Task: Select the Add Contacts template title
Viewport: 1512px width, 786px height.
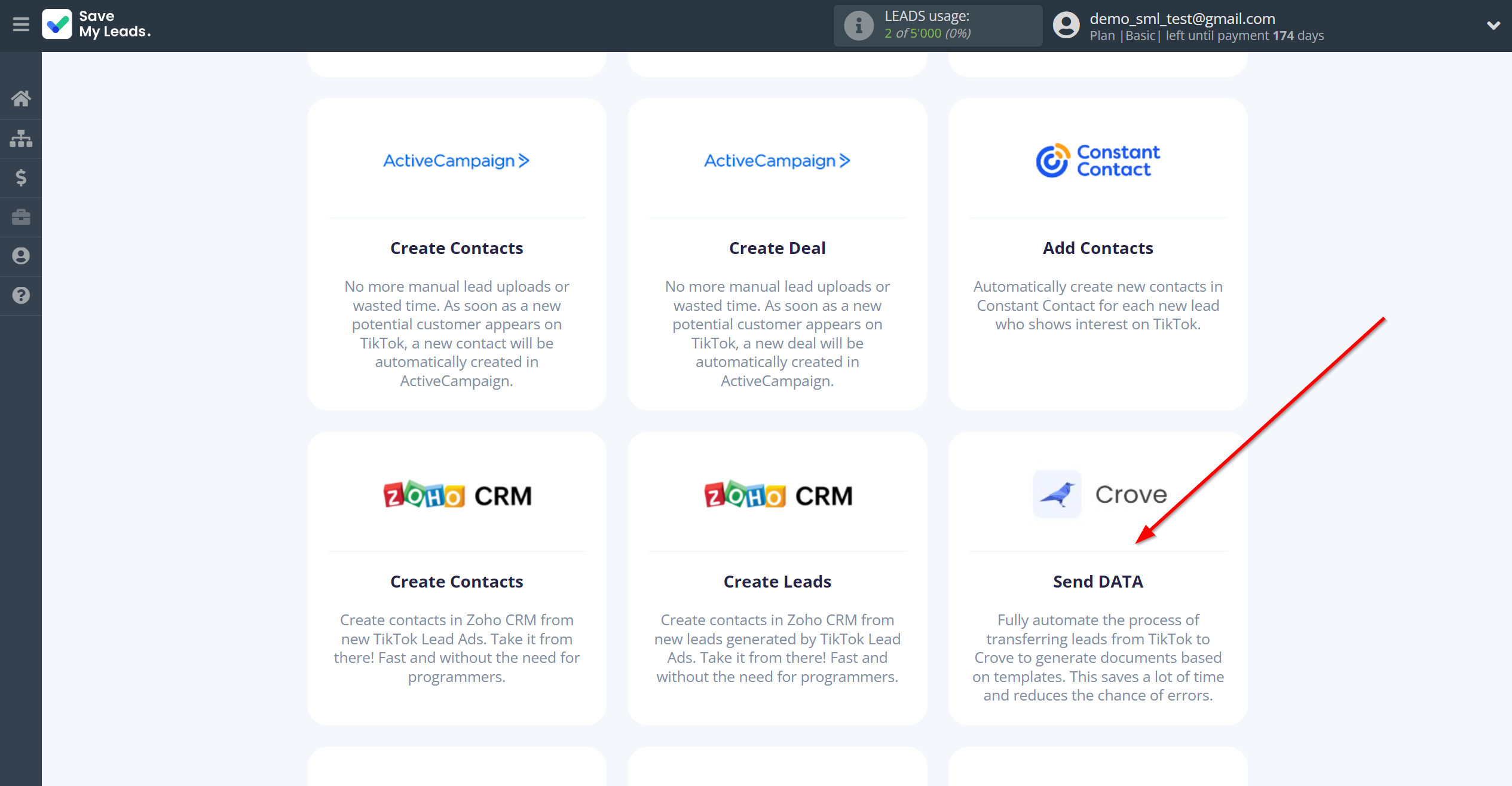Action: pyautogui.click(x=1098, y=248)
